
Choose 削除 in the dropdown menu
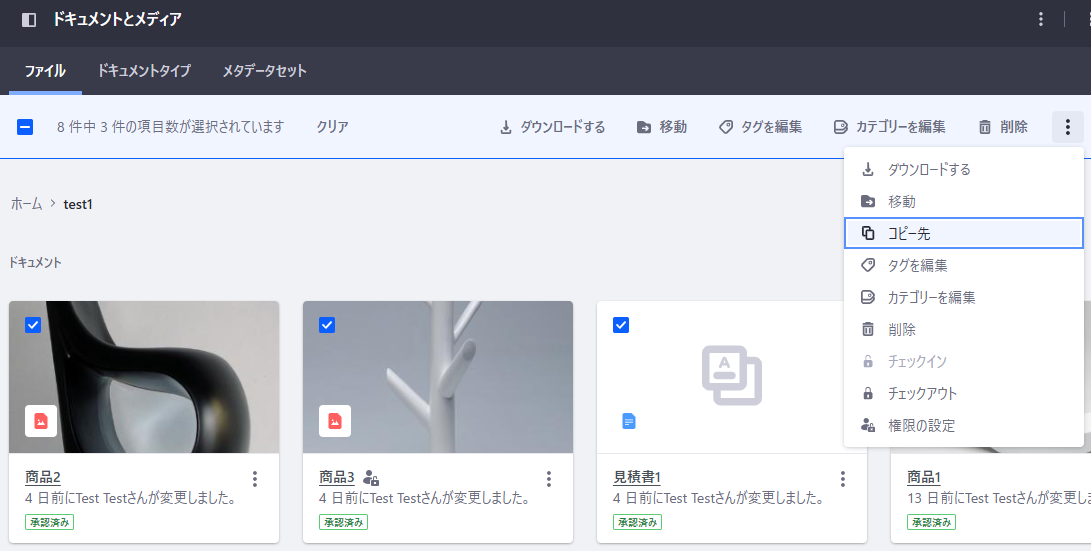pos(964,329)
